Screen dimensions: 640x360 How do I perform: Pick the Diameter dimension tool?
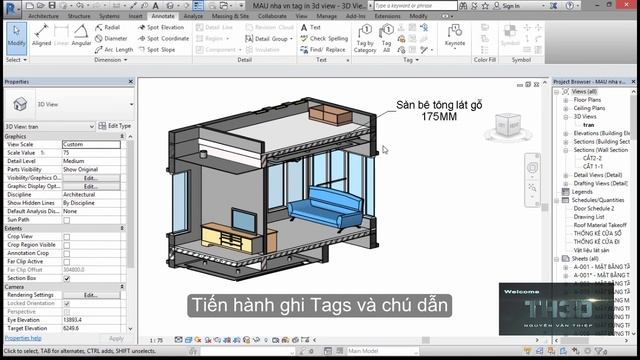tap(111, 38)
